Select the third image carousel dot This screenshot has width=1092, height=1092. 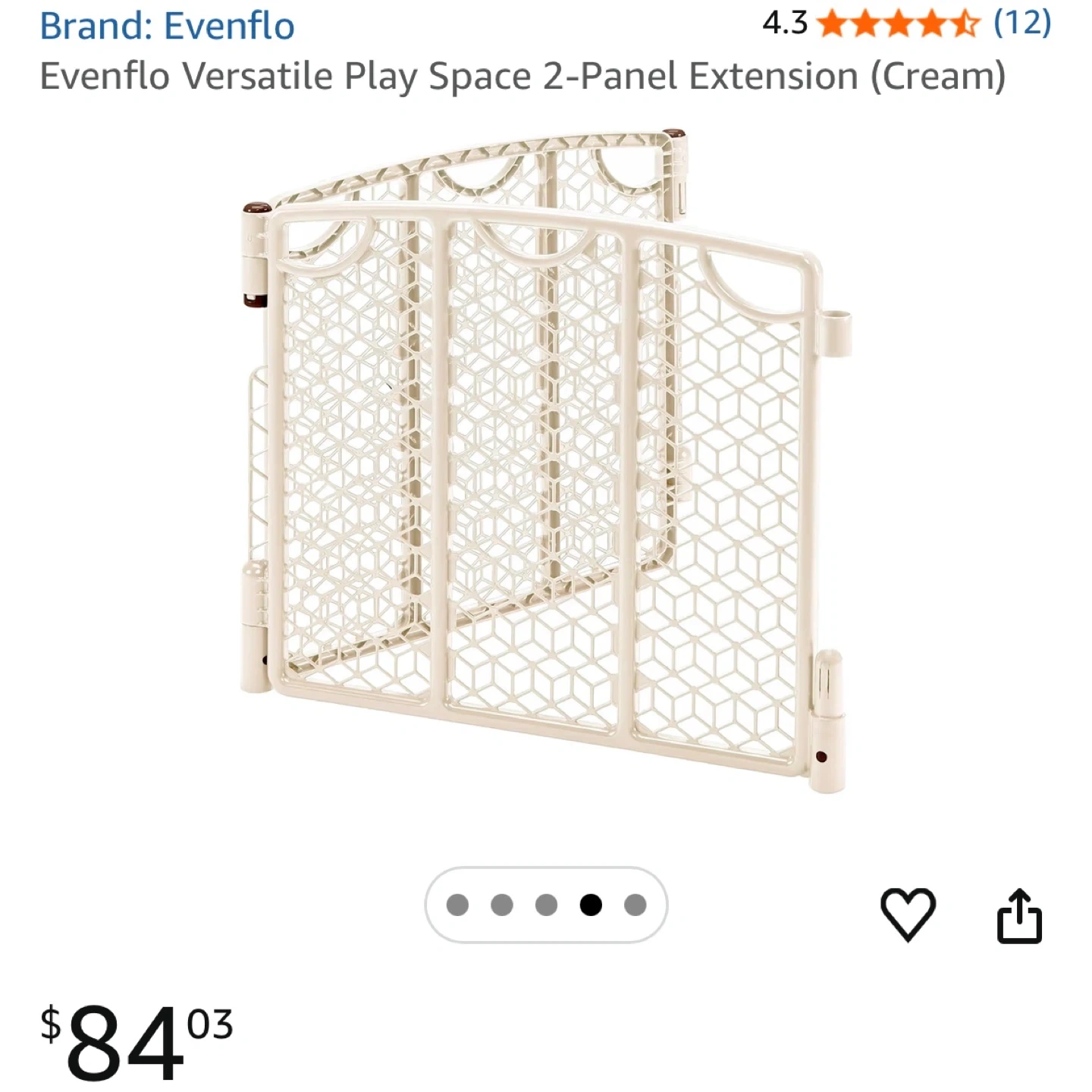(x=546, y=905)
